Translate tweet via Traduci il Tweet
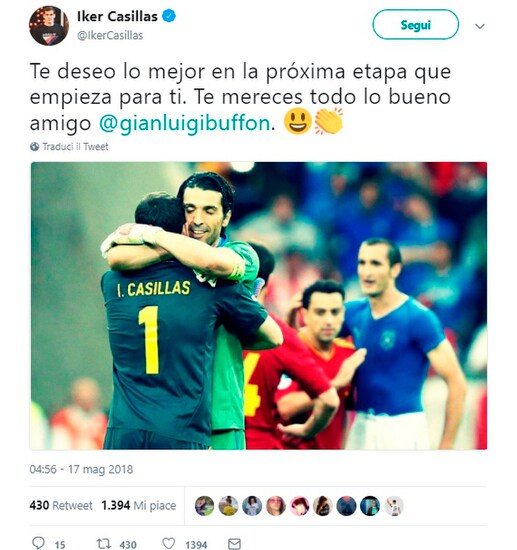This screenshot has height=550, width=517. coord(75,147)
